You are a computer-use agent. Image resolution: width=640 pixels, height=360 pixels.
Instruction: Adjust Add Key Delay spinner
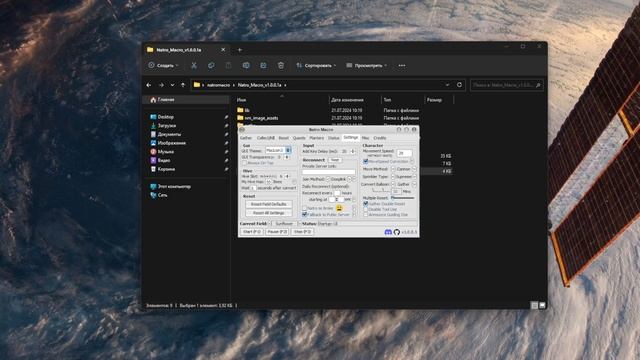coord(353,151)
